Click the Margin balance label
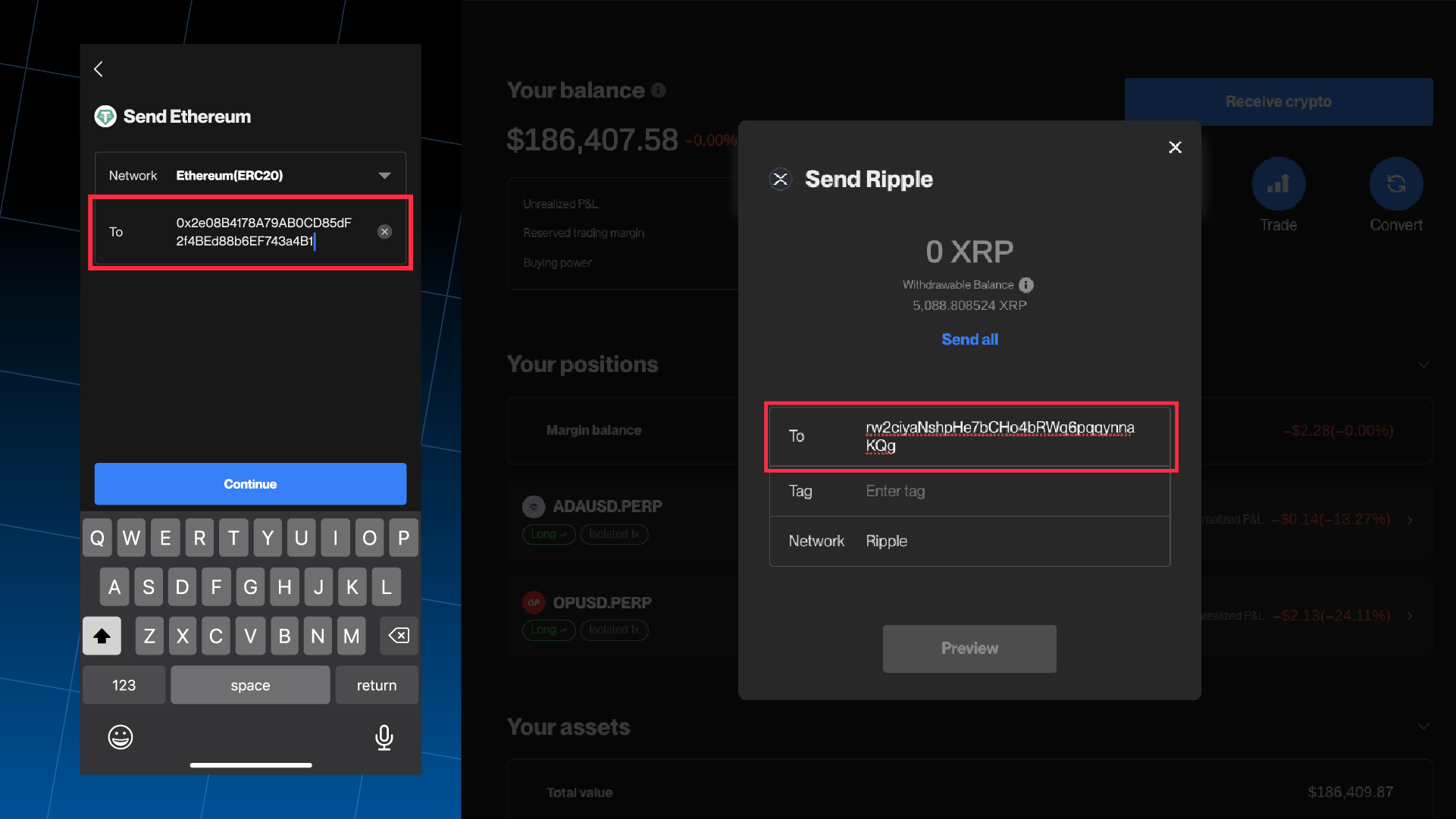Screen dimensions: 1456x819 (593, 430)
